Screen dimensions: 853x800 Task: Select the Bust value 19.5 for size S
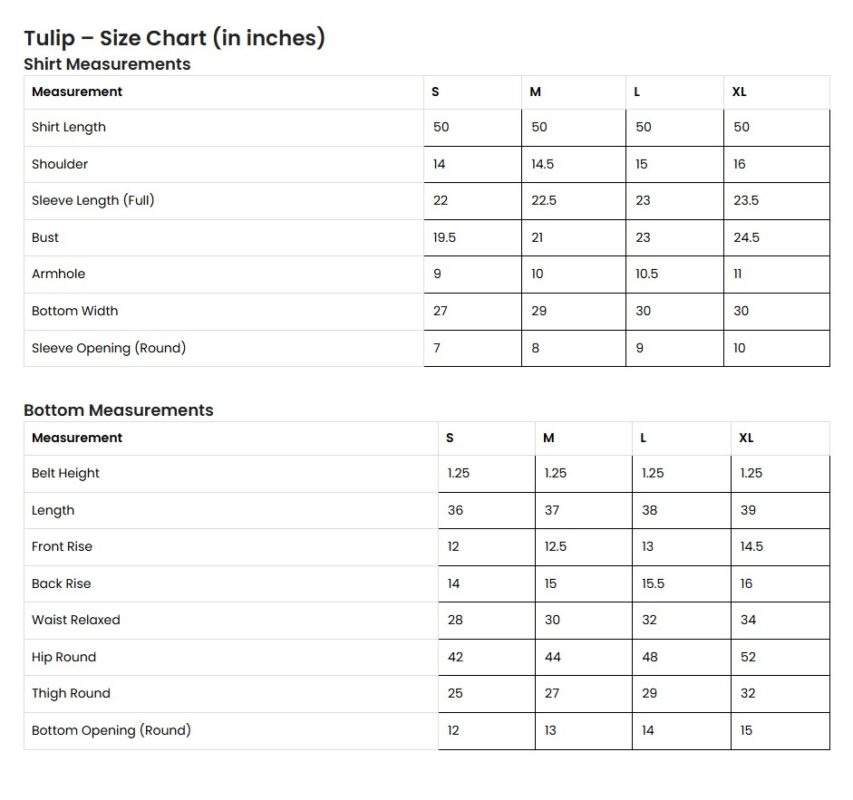[444, 237]
